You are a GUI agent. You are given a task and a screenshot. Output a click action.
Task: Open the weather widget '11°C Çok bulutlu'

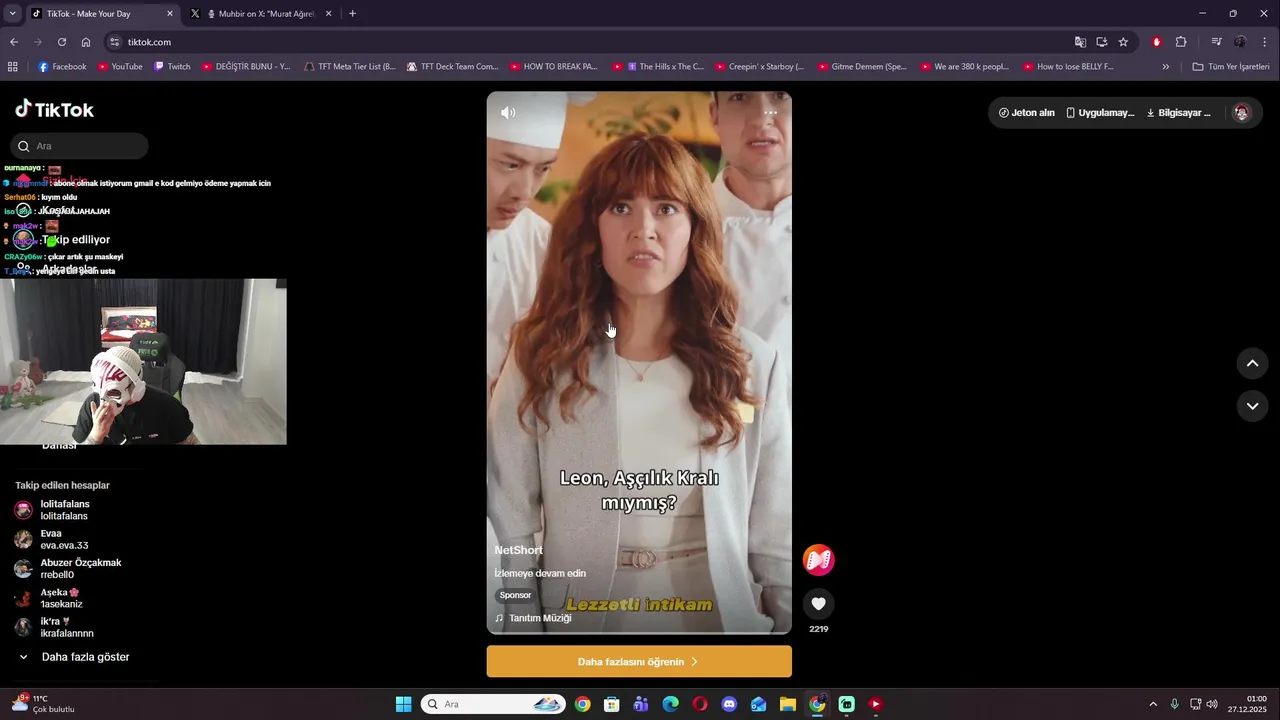point(44,704)
